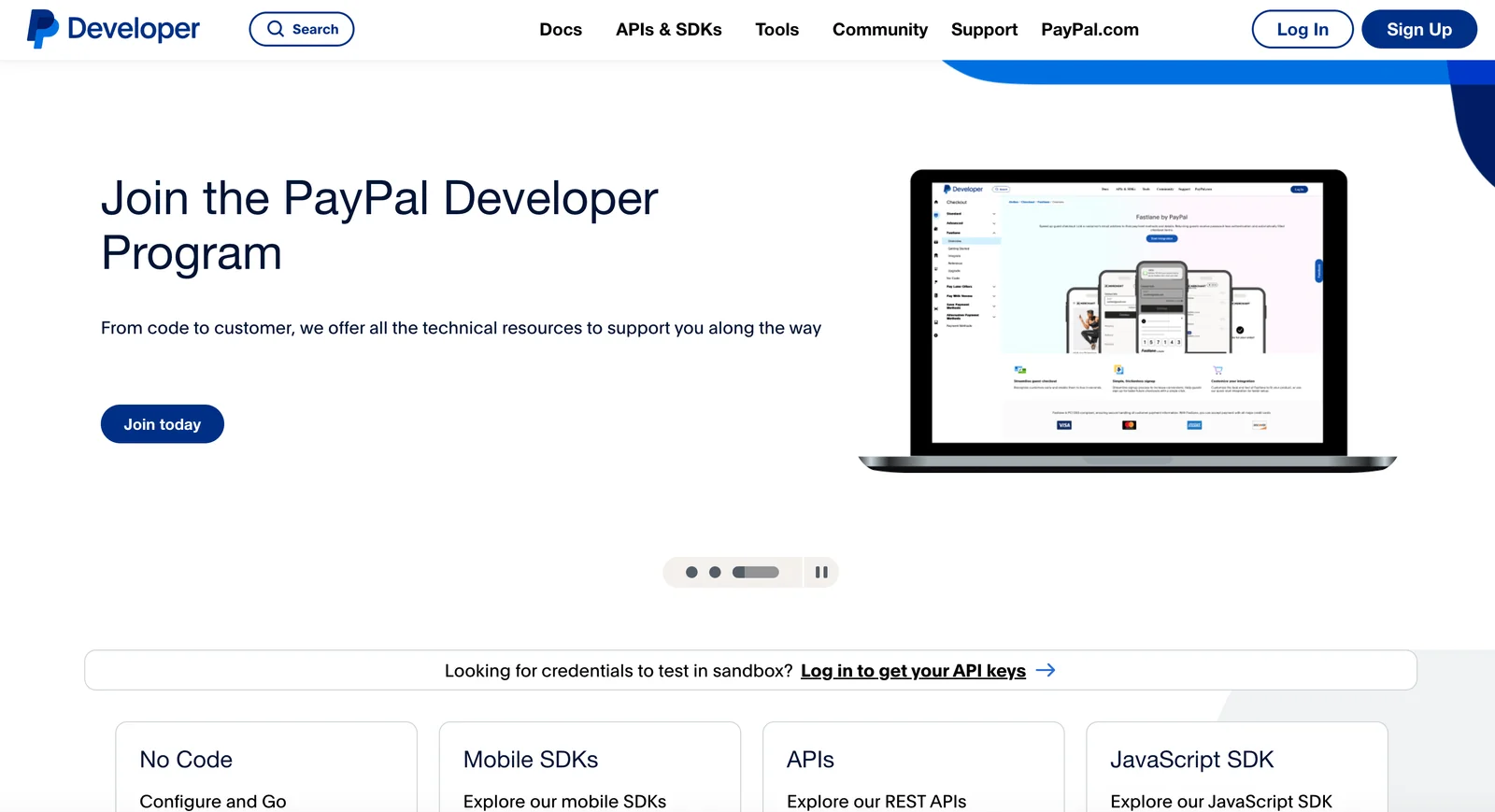Open the Mobile SDKs card
Screen dimensions: 1495x812
[x=590, y=768]
